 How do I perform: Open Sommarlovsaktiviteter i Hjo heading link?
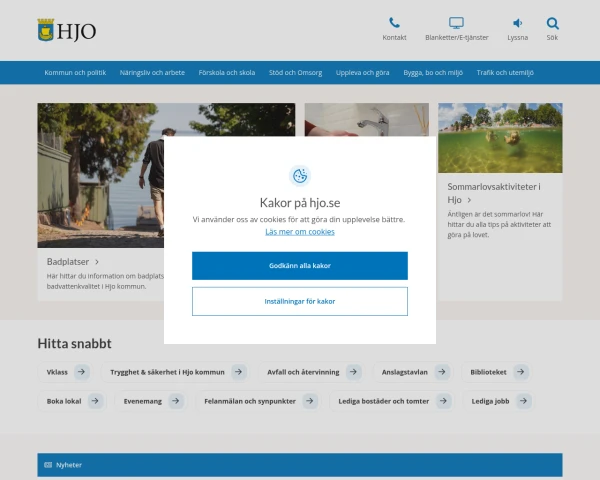494,193
